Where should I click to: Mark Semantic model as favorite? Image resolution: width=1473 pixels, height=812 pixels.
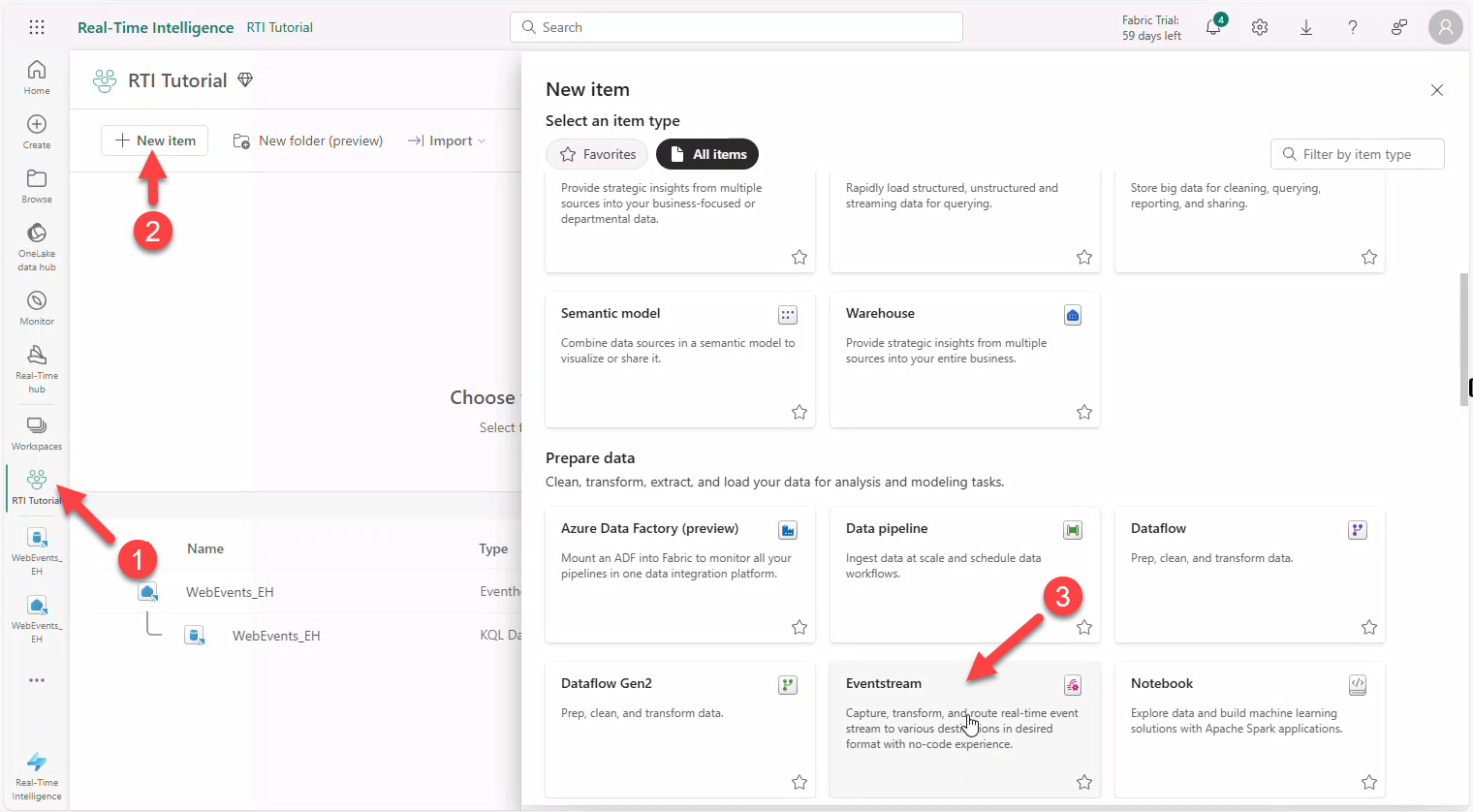click(799, 411)
